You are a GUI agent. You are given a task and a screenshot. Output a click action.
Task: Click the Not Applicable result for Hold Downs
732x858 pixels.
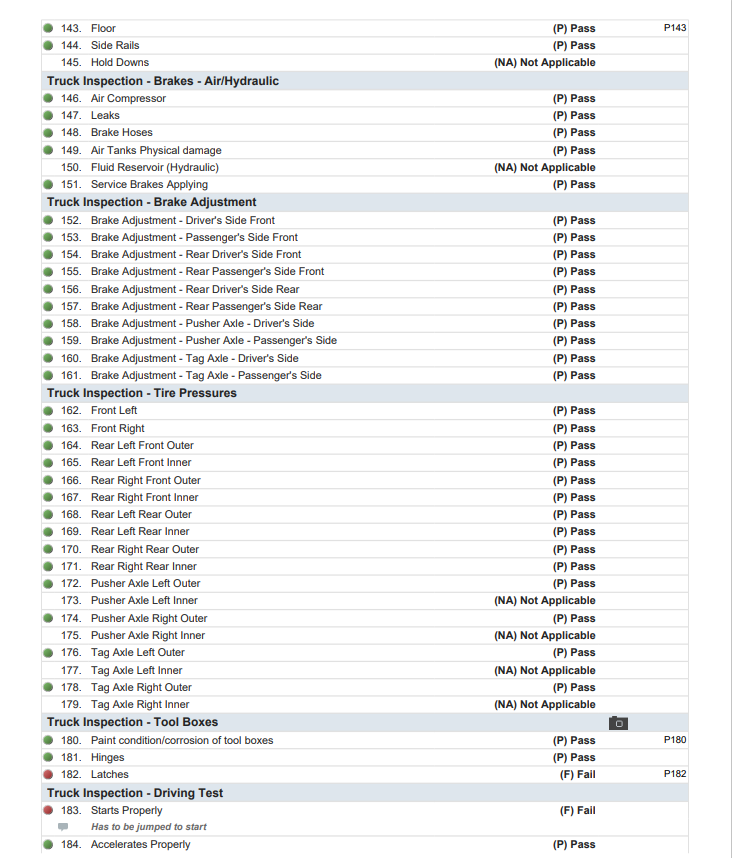545,62
